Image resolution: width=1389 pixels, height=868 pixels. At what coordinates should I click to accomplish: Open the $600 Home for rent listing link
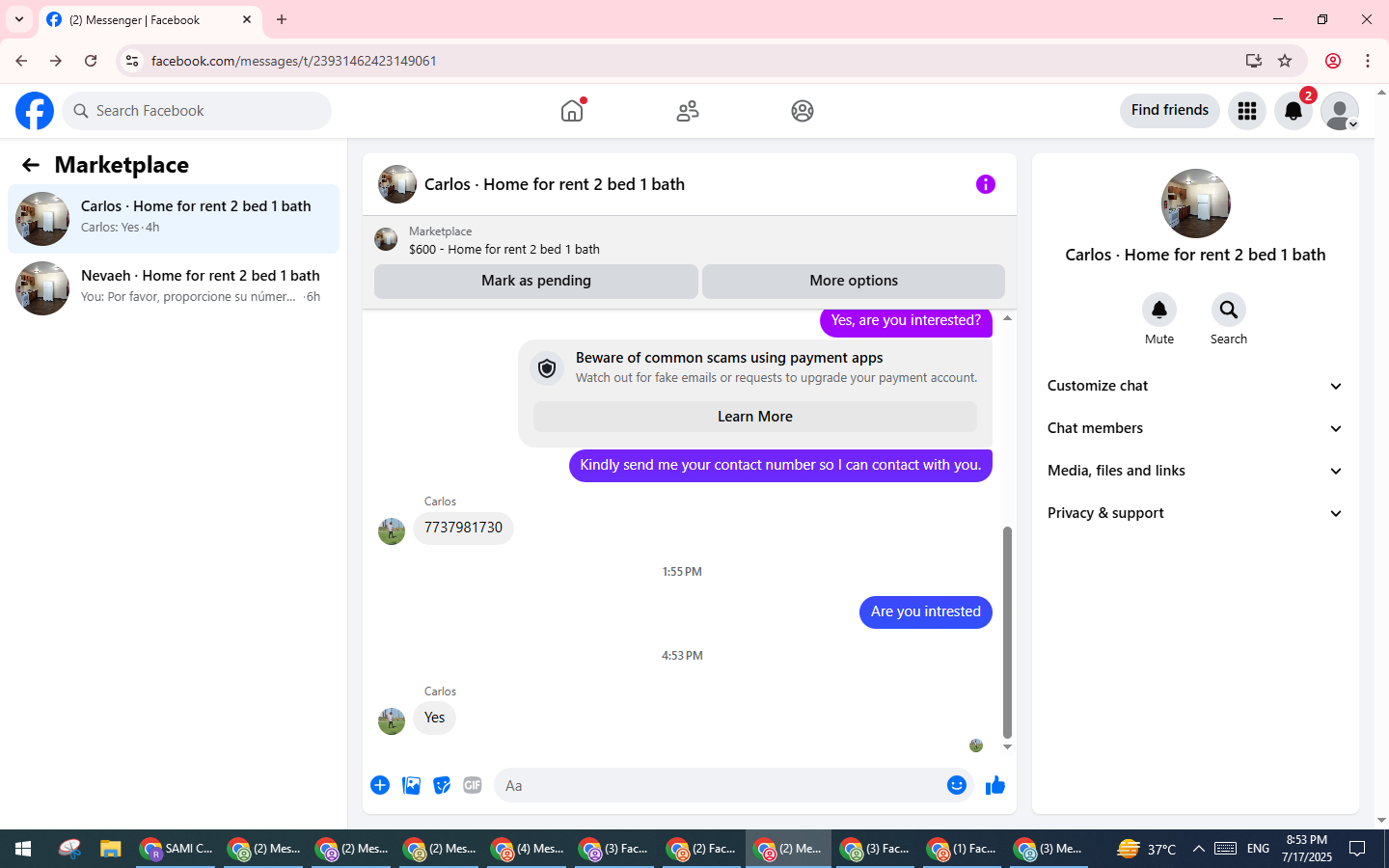504,249
